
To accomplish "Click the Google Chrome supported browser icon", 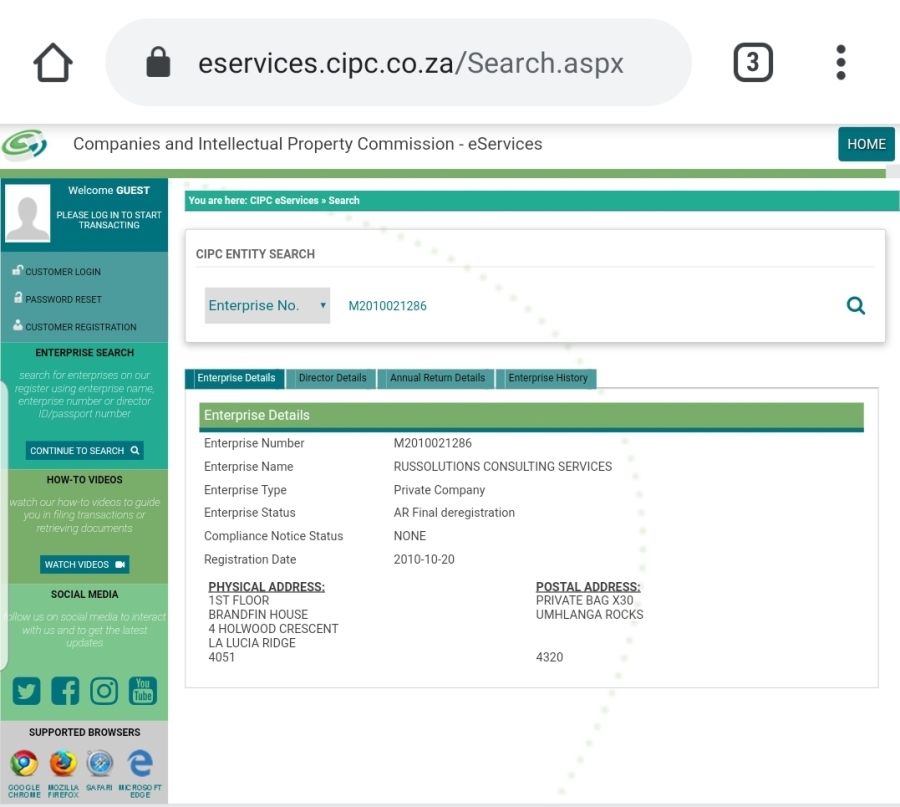I will tap(24, 765).
